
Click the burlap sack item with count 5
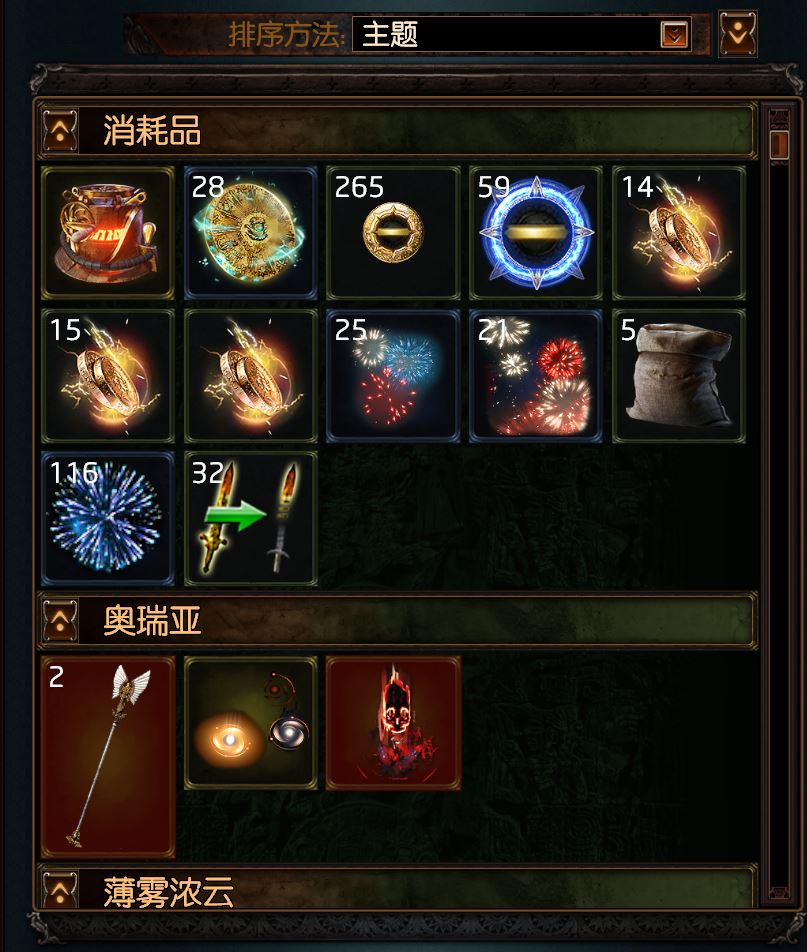point(679,376)
